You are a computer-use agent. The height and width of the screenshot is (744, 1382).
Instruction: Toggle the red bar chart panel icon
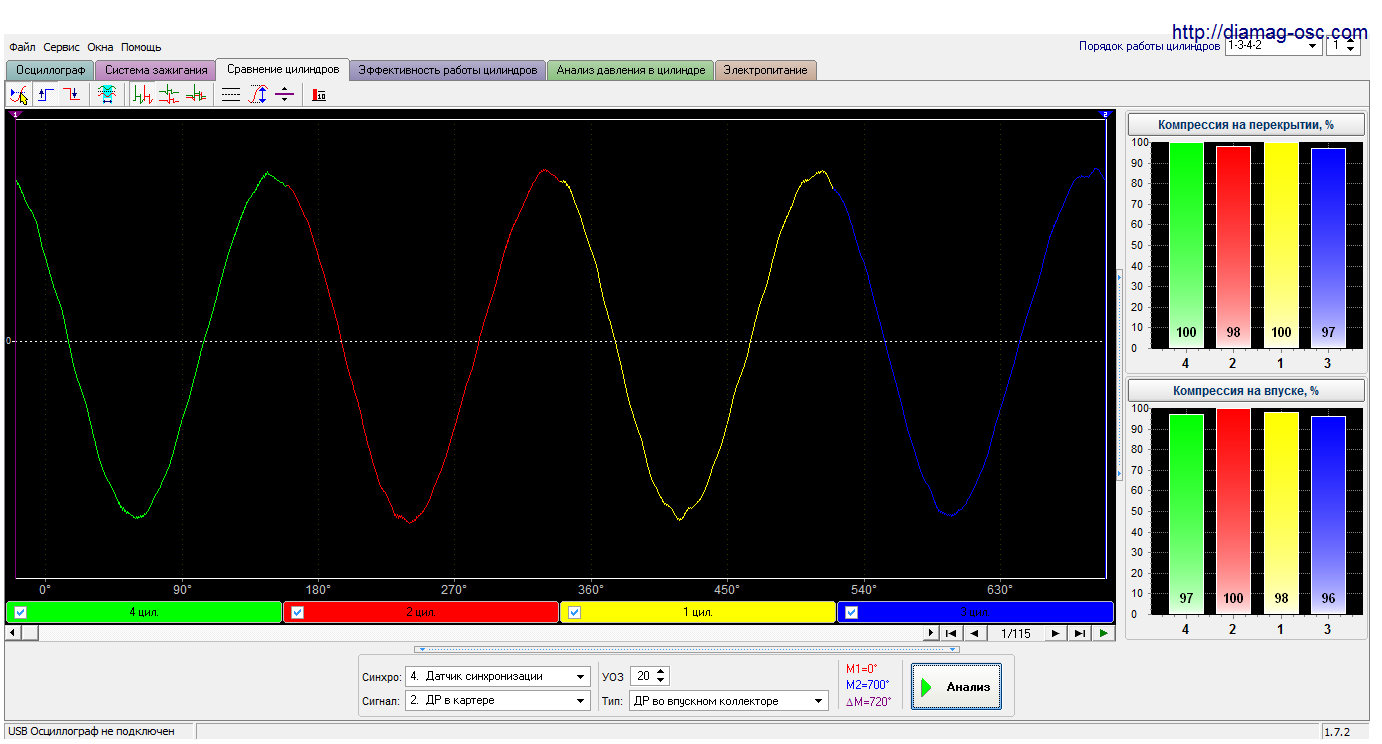coord(319,95)
